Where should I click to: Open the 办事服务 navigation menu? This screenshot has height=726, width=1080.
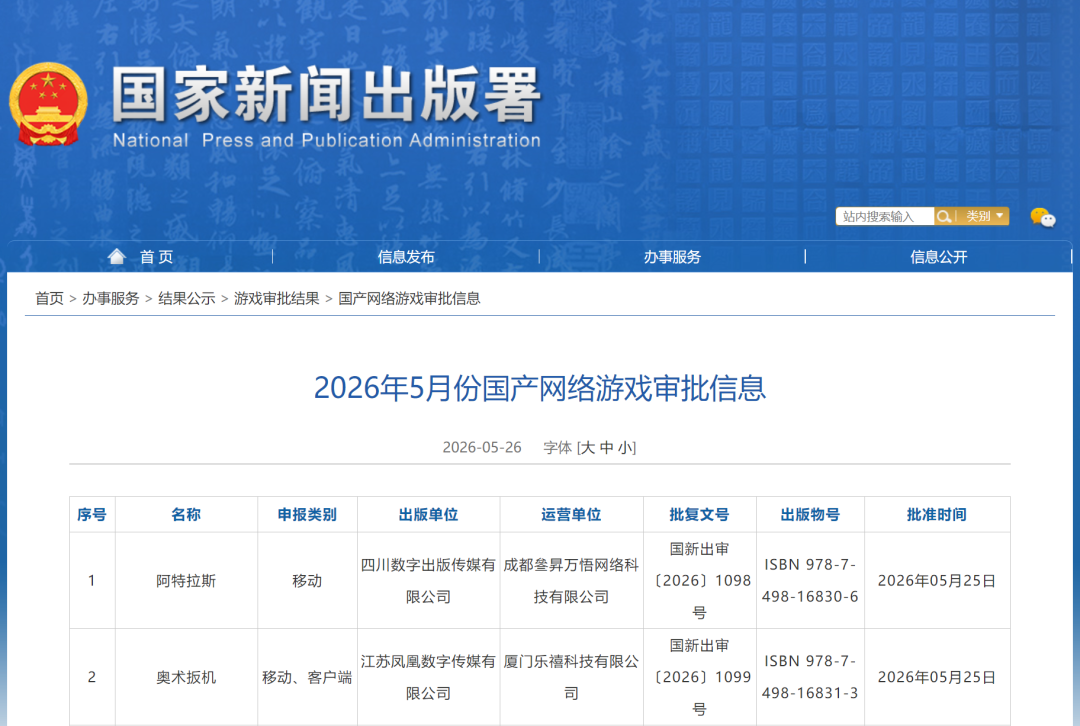672,257
